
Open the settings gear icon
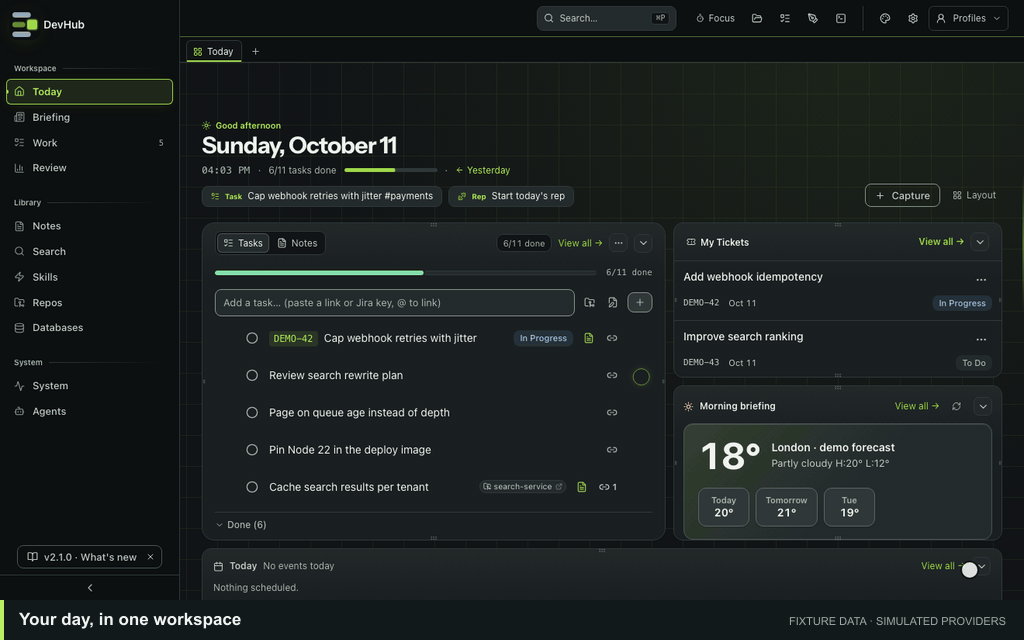(x=913, y=18)
